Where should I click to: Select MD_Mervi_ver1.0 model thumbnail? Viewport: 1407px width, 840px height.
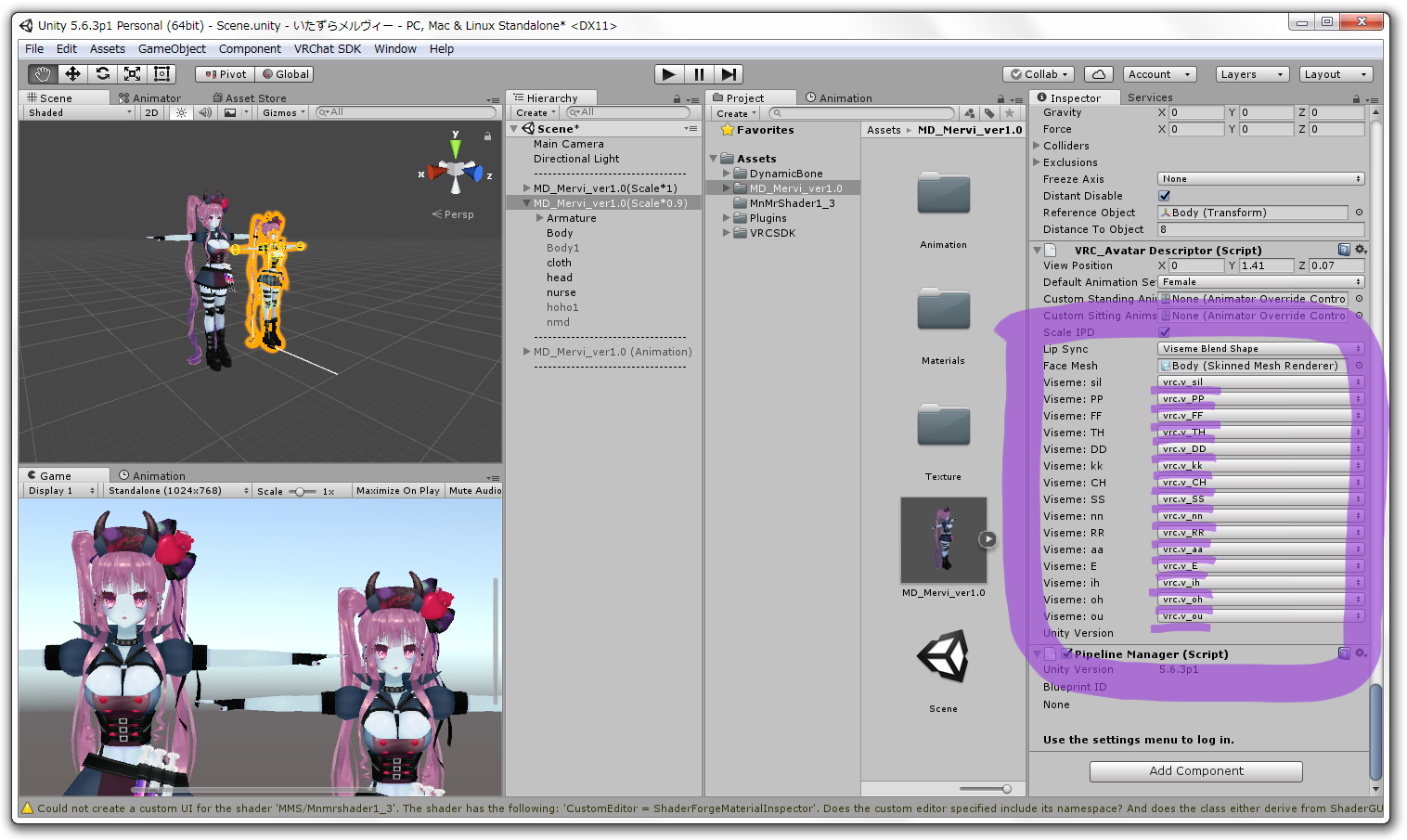pos(943,539)
